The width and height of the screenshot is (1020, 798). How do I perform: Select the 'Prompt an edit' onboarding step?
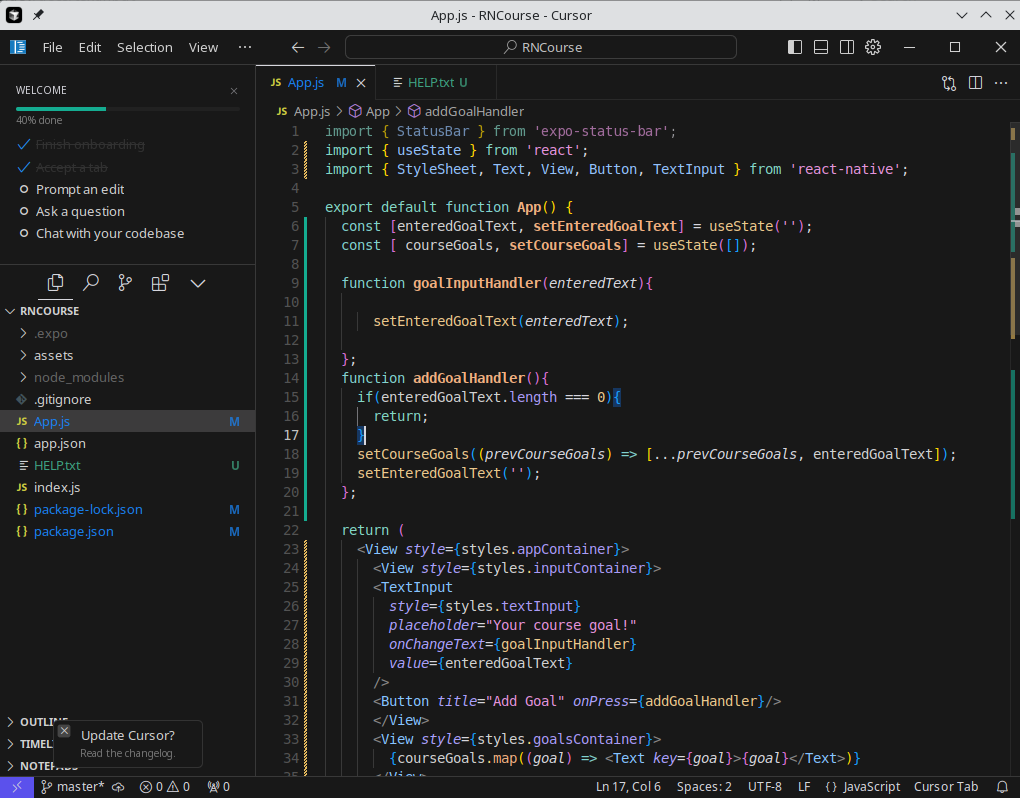(x=80, y=189)
